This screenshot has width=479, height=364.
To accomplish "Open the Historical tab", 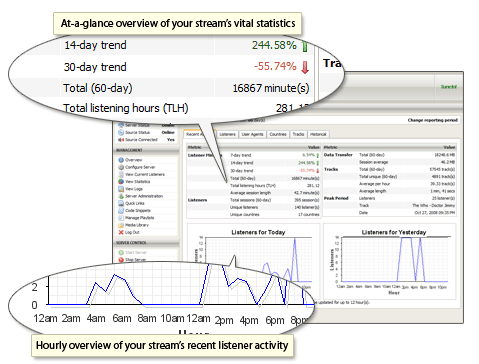I will pos(318,134).
